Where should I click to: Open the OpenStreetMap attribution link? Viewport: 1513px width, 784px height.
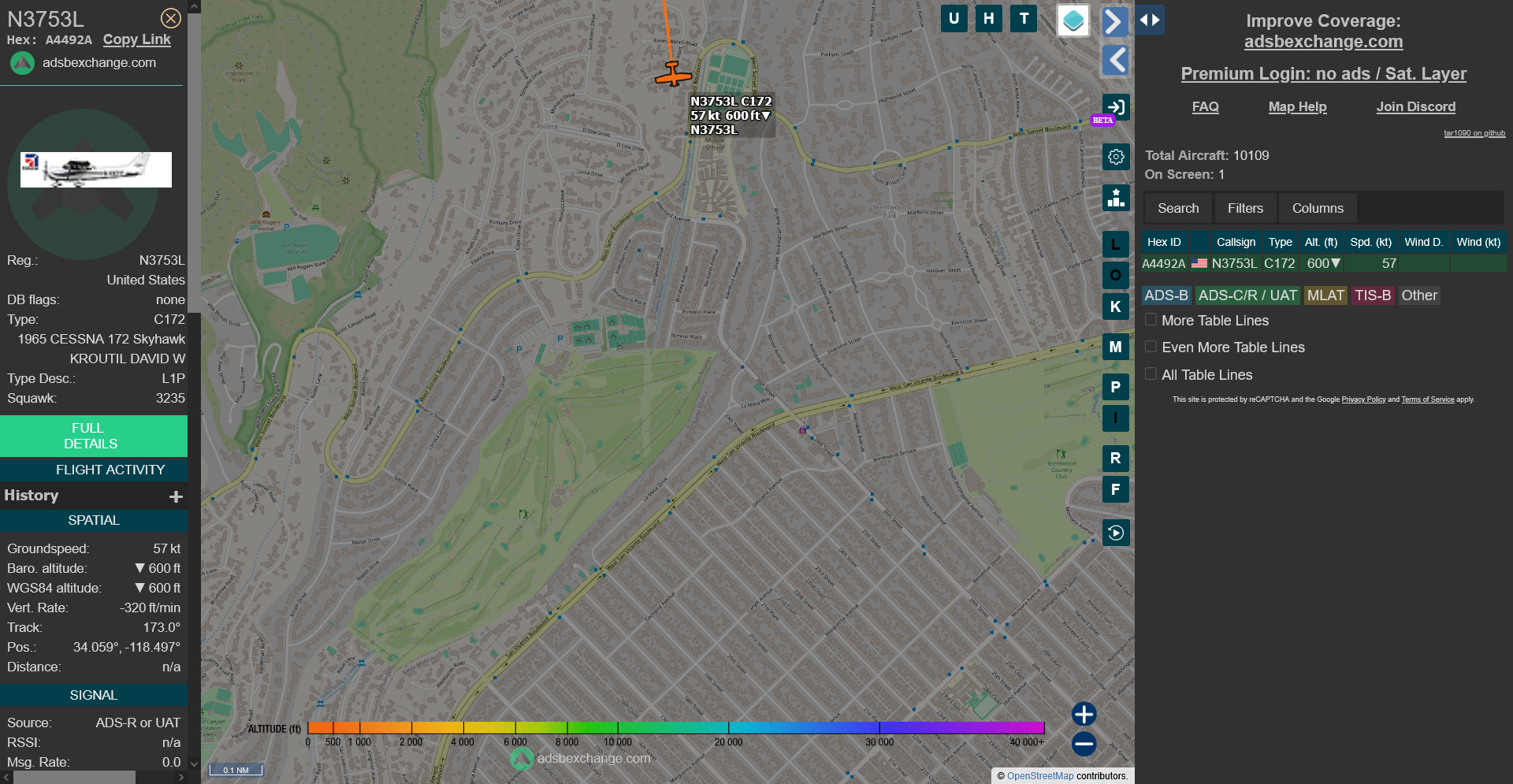(x=1040, y=776)
